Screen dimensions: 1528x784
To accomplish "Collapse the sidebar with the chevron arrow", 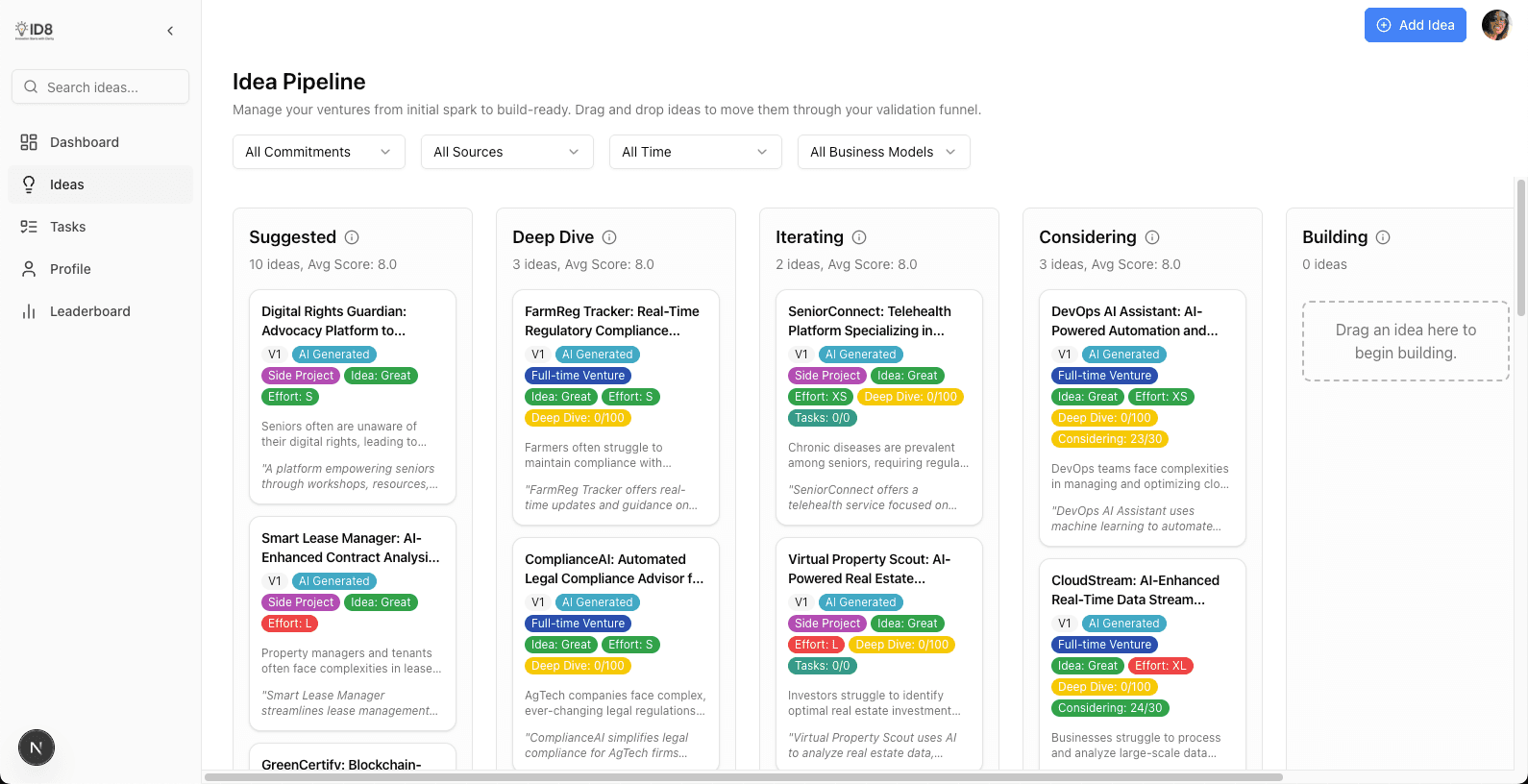I will [170, 31].
